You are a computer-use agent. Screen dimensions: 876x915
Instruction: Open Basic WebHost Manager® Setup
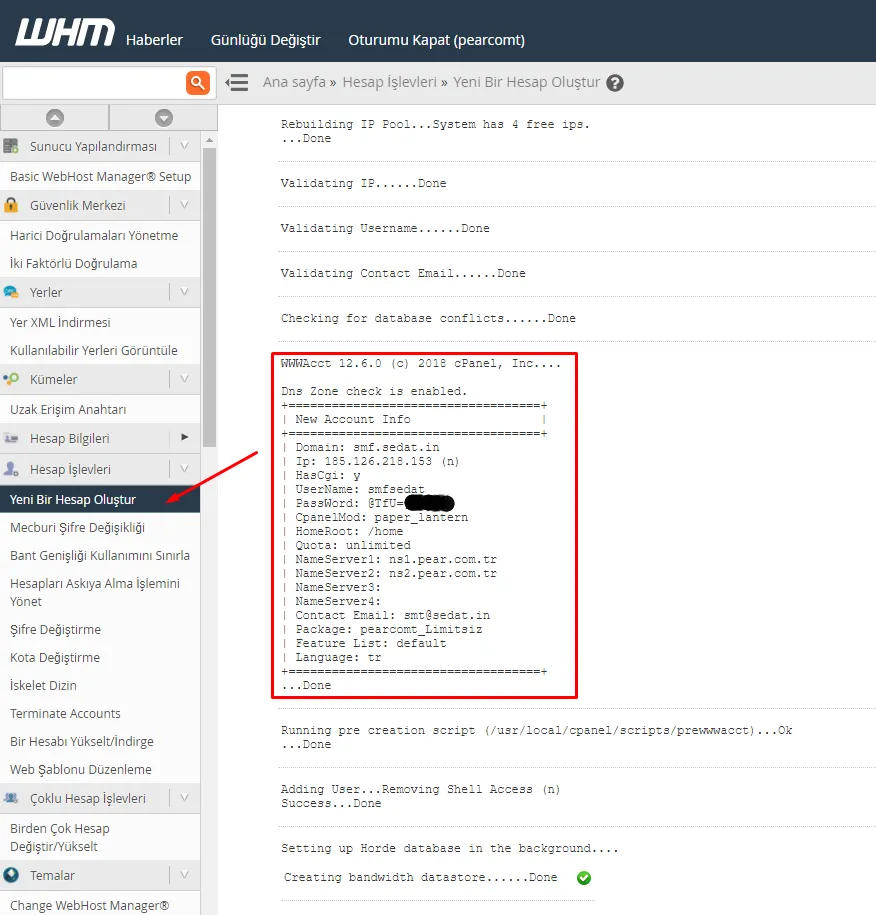pos(100,176)
